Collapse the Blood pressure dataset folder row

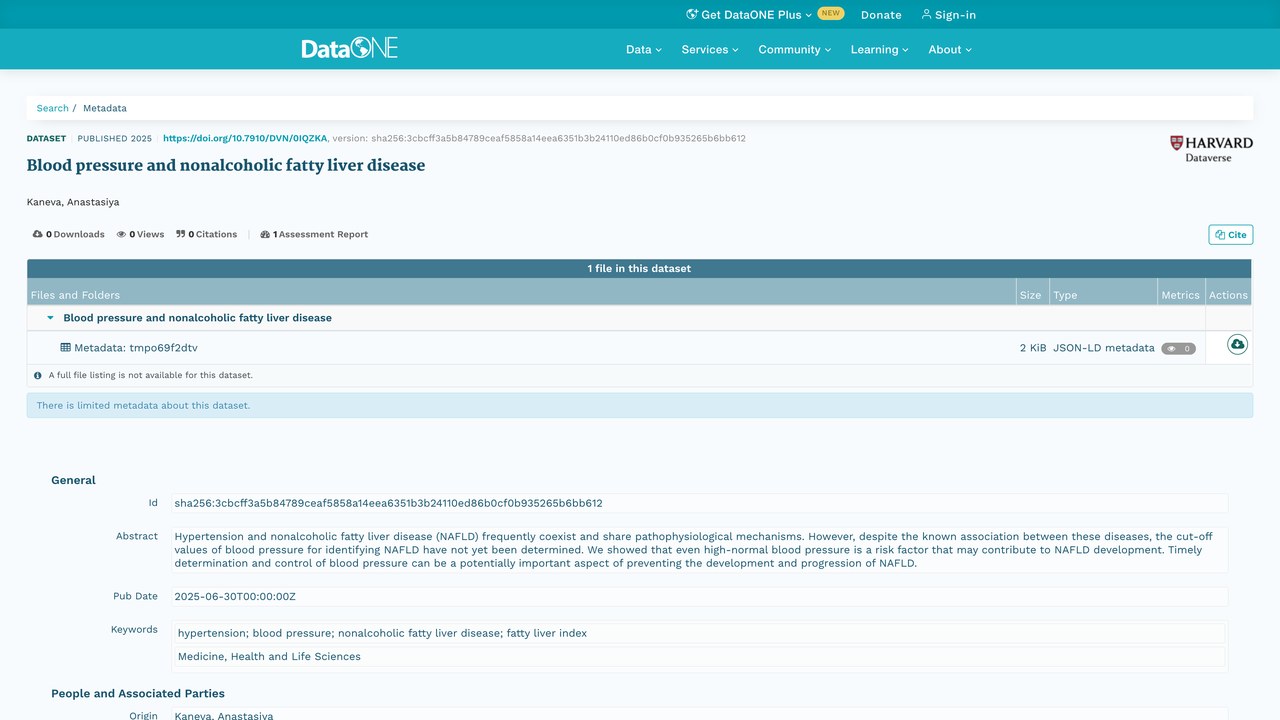pyautogui.click(x=50, y=318)
